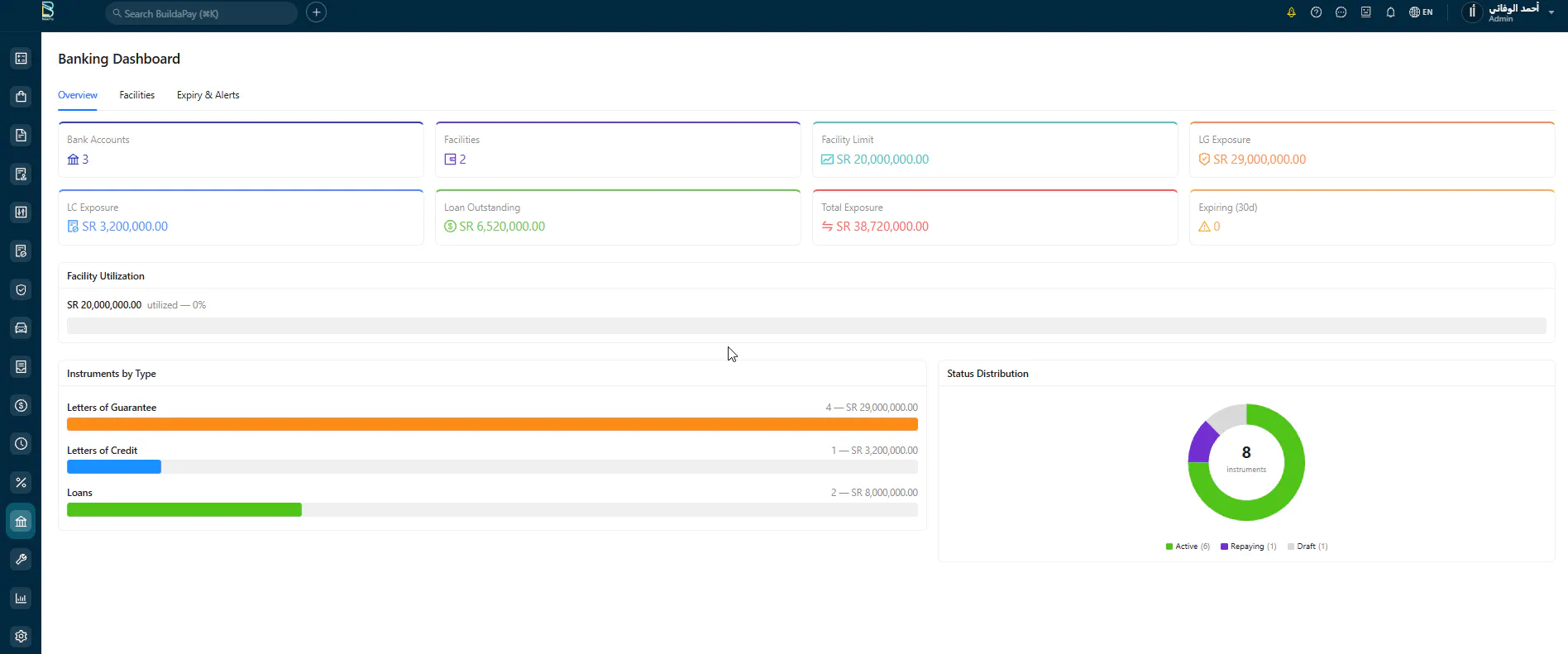Click '2 — SR 8,000,000.00' loans total
The height and width of the screenshot is (654, 1568).
click(x=875, y=493)
